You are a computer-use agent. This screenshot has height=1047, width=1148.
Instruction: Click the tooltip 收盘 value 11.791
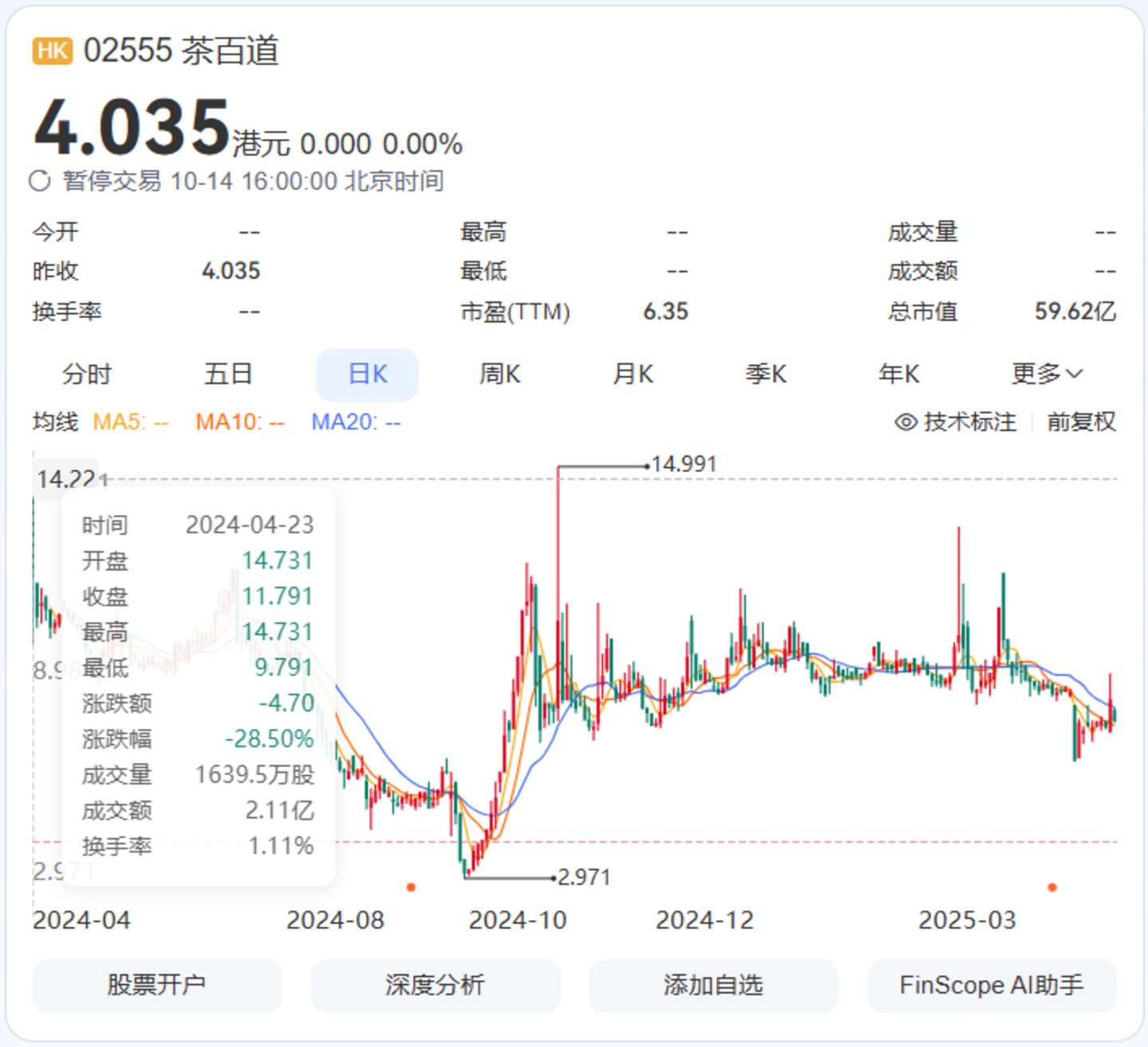coord(278,596)
